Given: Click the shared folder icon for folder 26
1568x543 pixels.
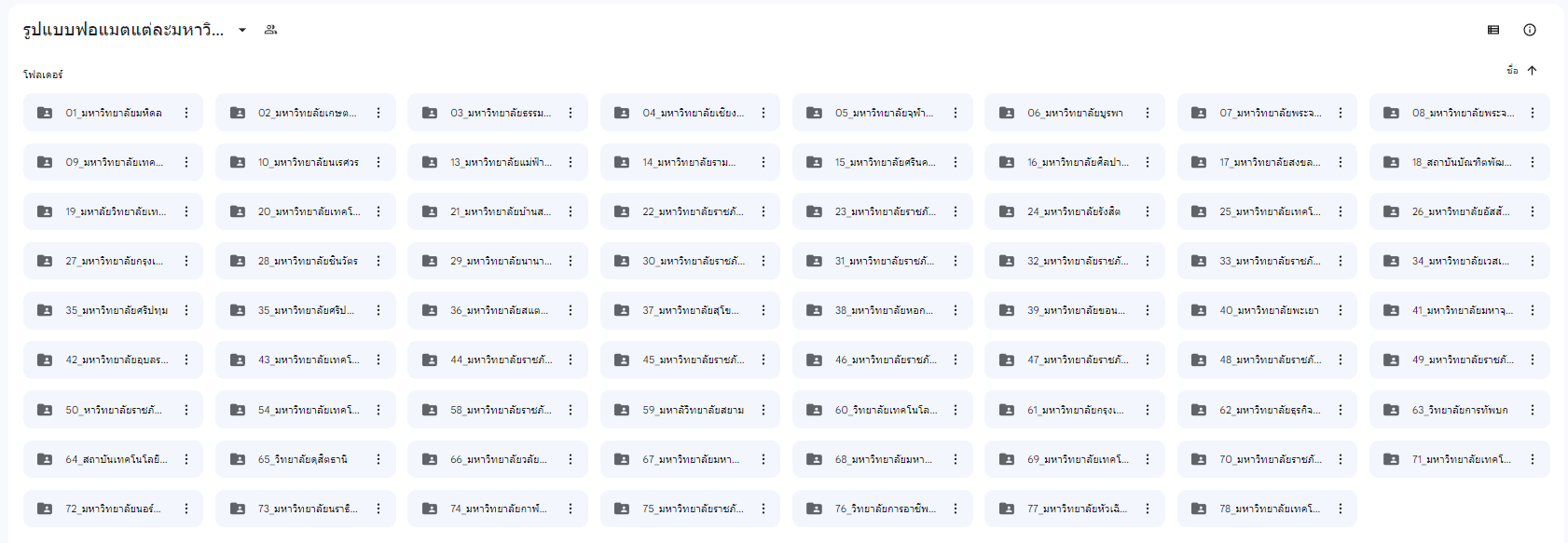Looking at the screenshot, I should coord(1391,211).
